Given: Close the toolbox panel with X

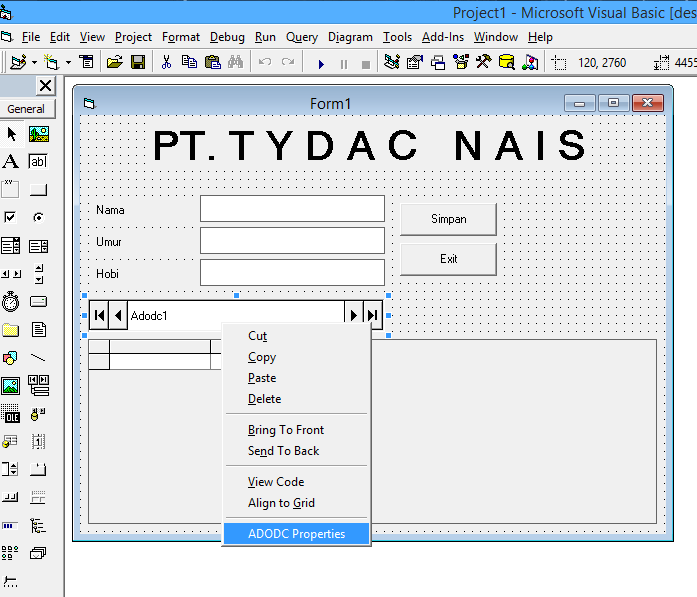Looking at the screenshot, I should click(x=45, y=85).
